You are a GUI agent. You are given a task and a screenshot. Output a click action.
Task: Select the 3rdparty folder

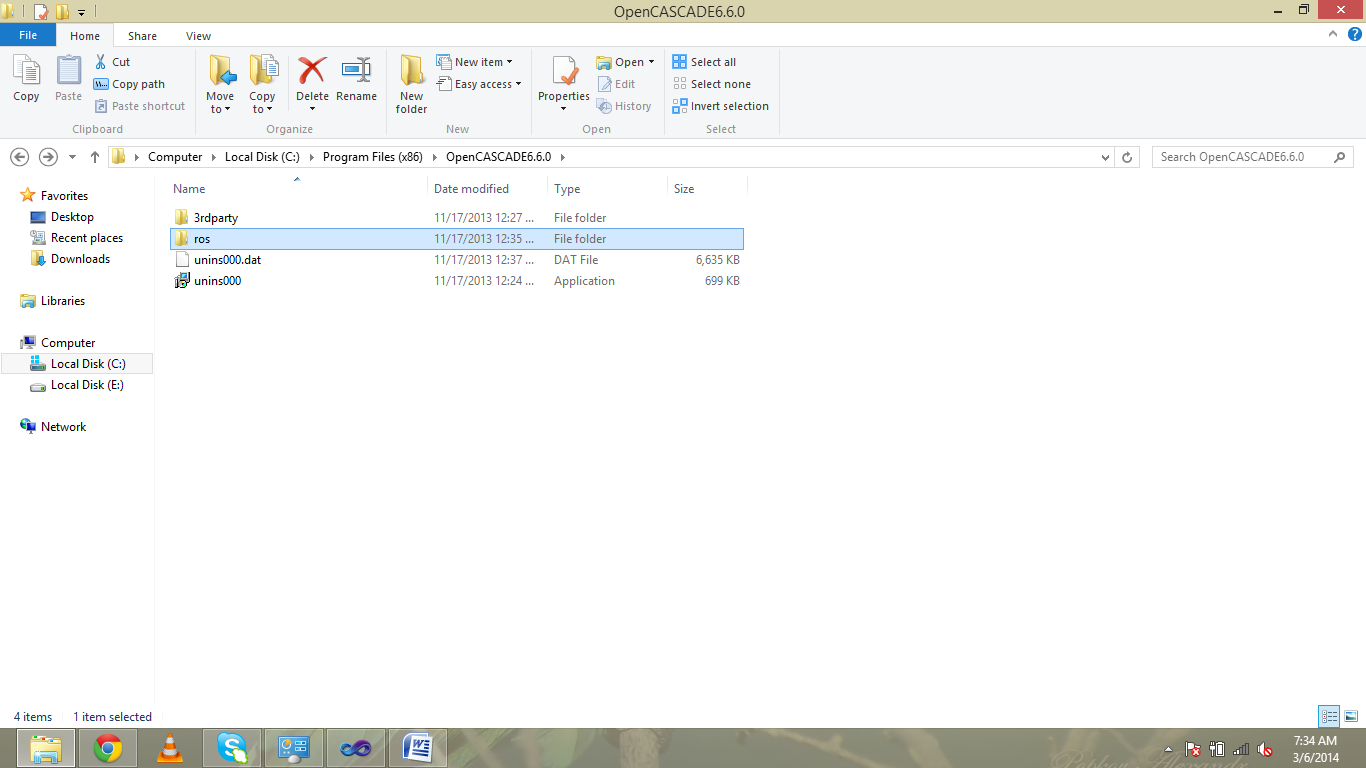457,217
